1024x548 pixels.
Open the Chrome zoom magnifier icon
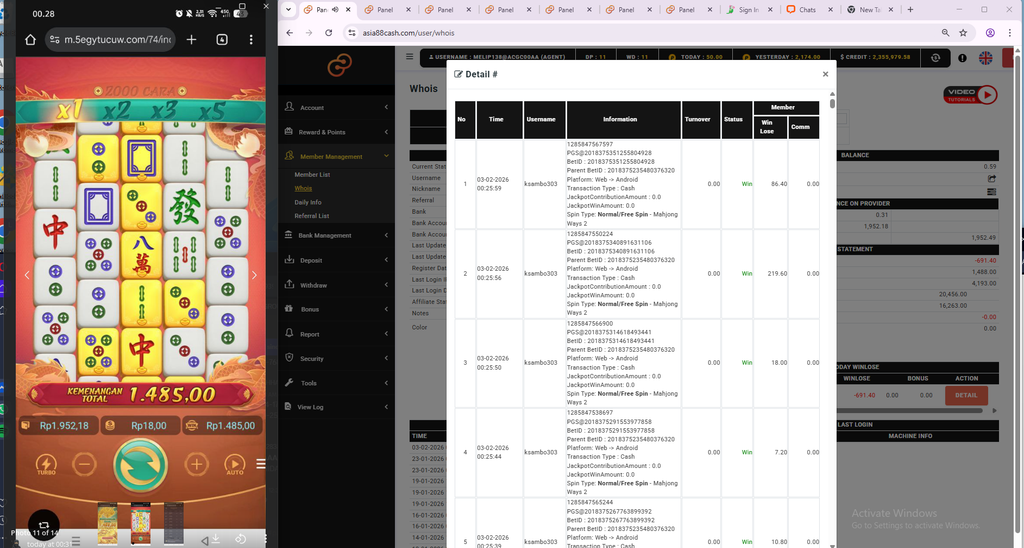[x=945, y=33]
